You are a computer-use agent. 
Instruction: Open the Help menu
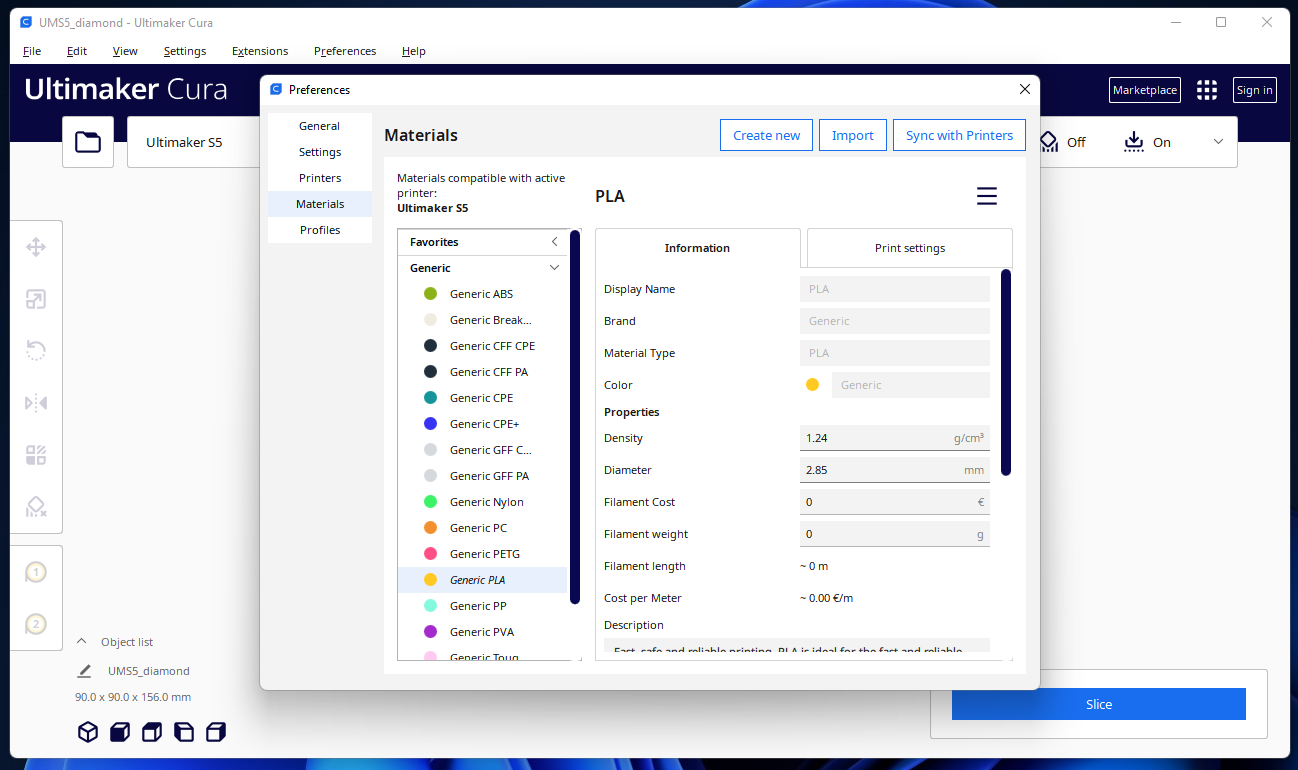[x=414, y=51]
